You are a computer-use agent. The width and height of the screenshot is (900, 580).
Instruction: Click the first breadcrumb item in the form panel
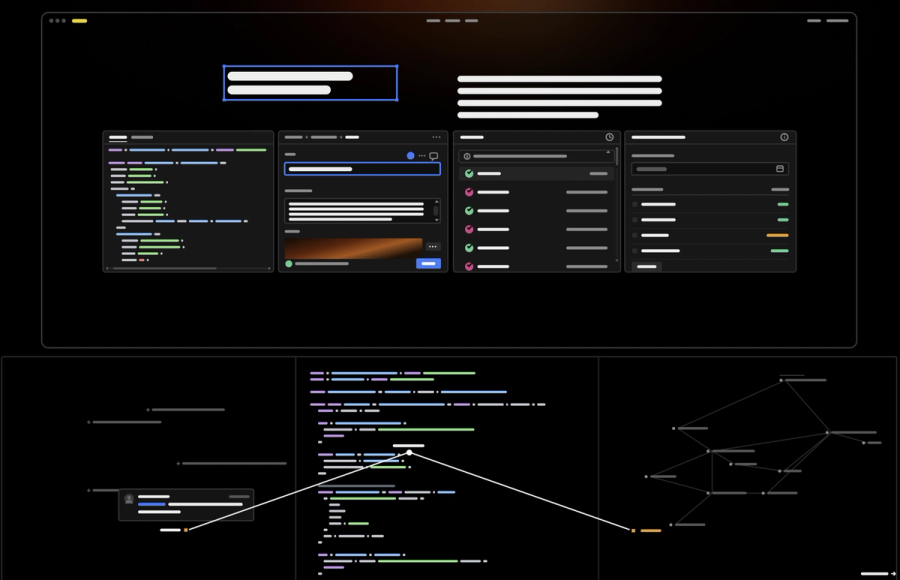tap(293, 137)
